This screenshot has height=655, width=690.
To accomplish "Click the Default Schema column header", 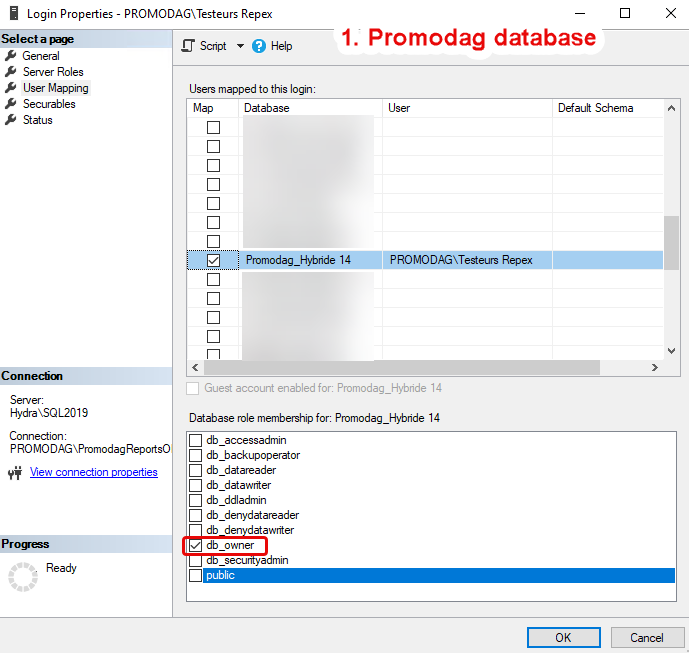I will pyautogui.click(x=608, y=108).
